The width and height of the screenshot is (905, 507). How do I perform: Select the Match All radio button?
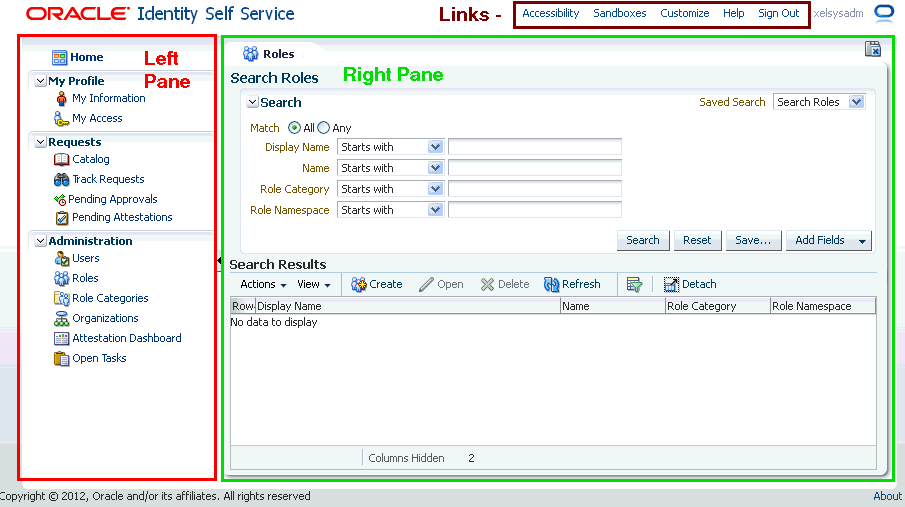click(294, 128)
